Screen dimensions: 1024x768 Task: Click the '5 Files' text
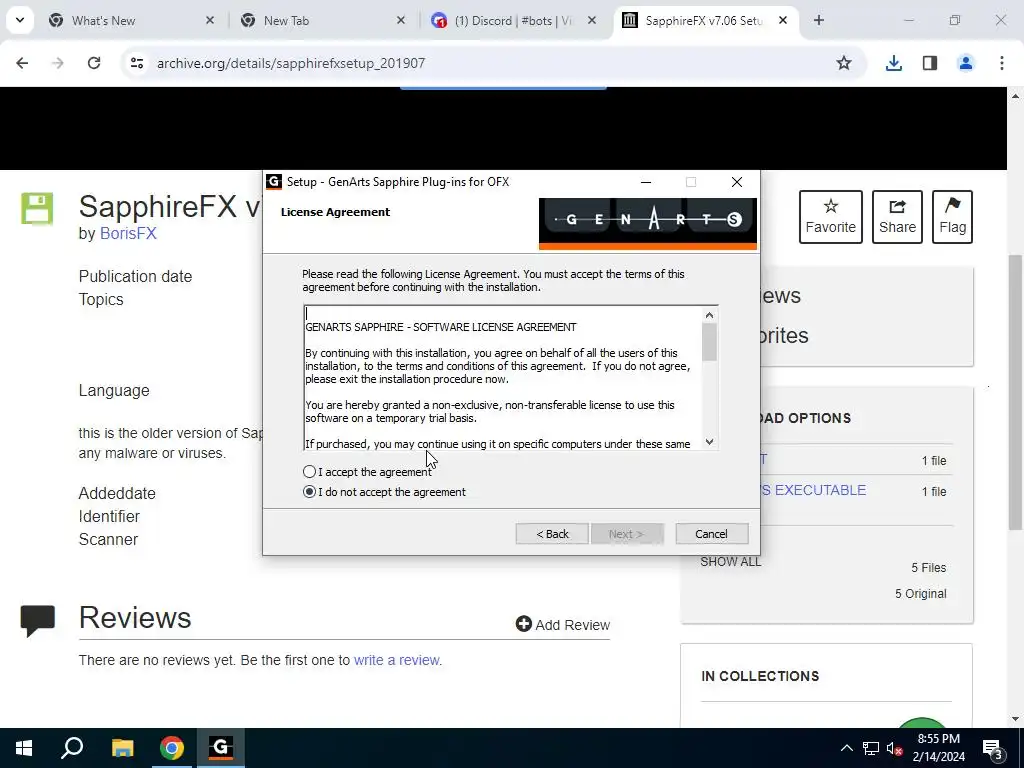coord(929,568)
